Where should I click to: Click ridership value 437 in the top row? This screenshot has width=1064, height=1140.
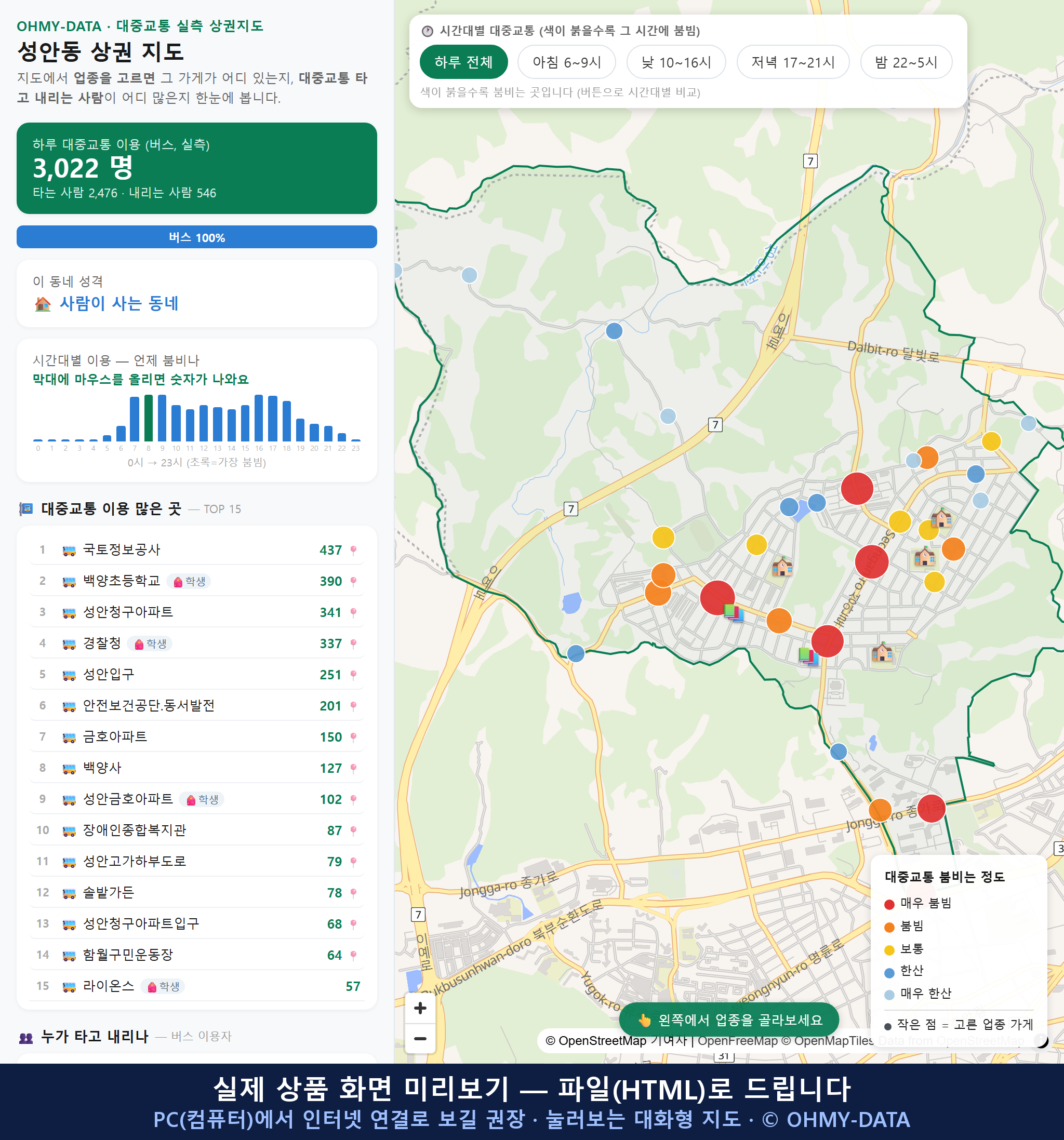(x=331, y=551)
